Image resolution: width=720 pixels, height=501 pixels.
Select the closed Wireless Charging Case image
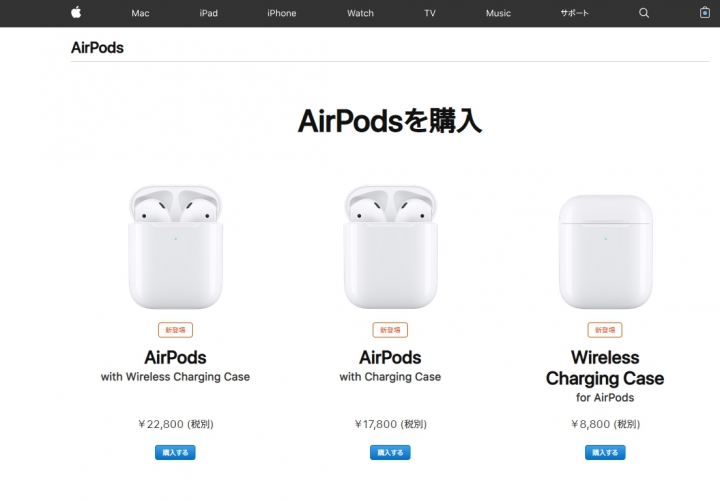605,252
